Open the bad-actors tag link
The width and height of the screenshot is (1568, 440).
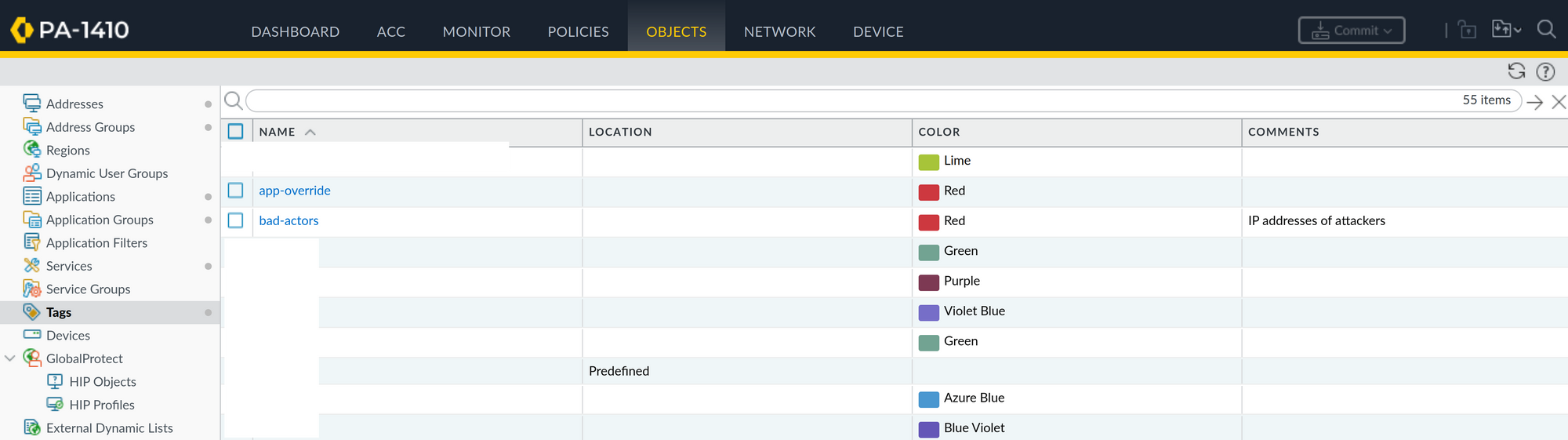(x=289, y=220)
